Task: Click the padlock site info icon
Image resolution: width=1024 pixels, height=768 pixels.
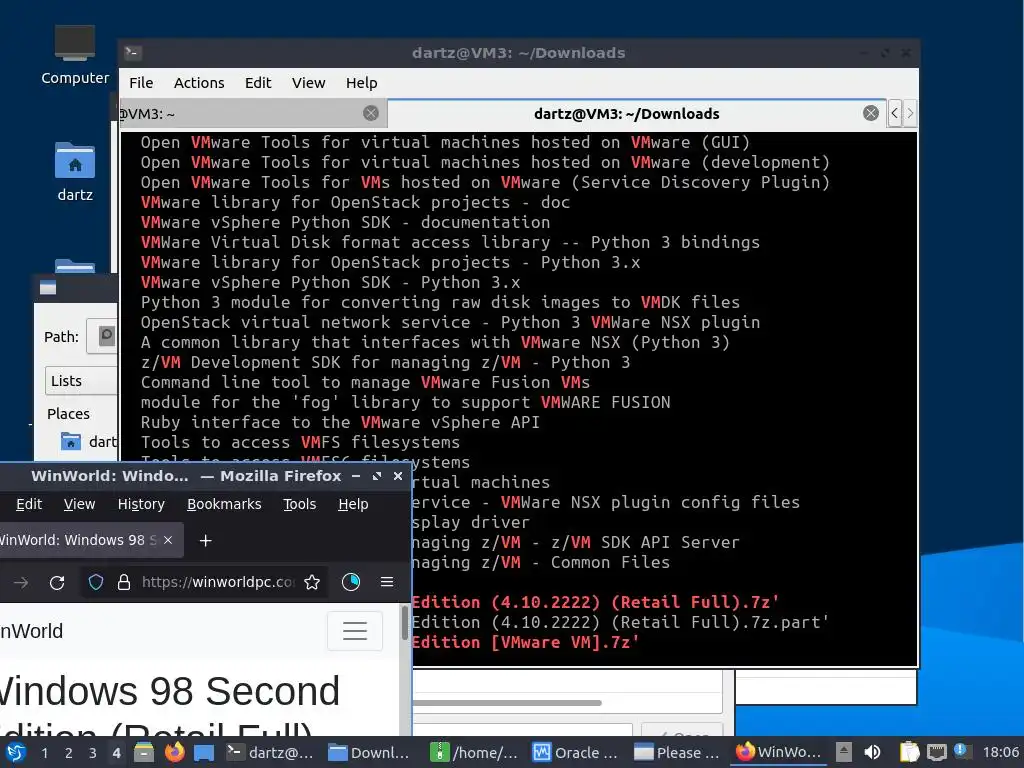Action: tap(123, 582)
